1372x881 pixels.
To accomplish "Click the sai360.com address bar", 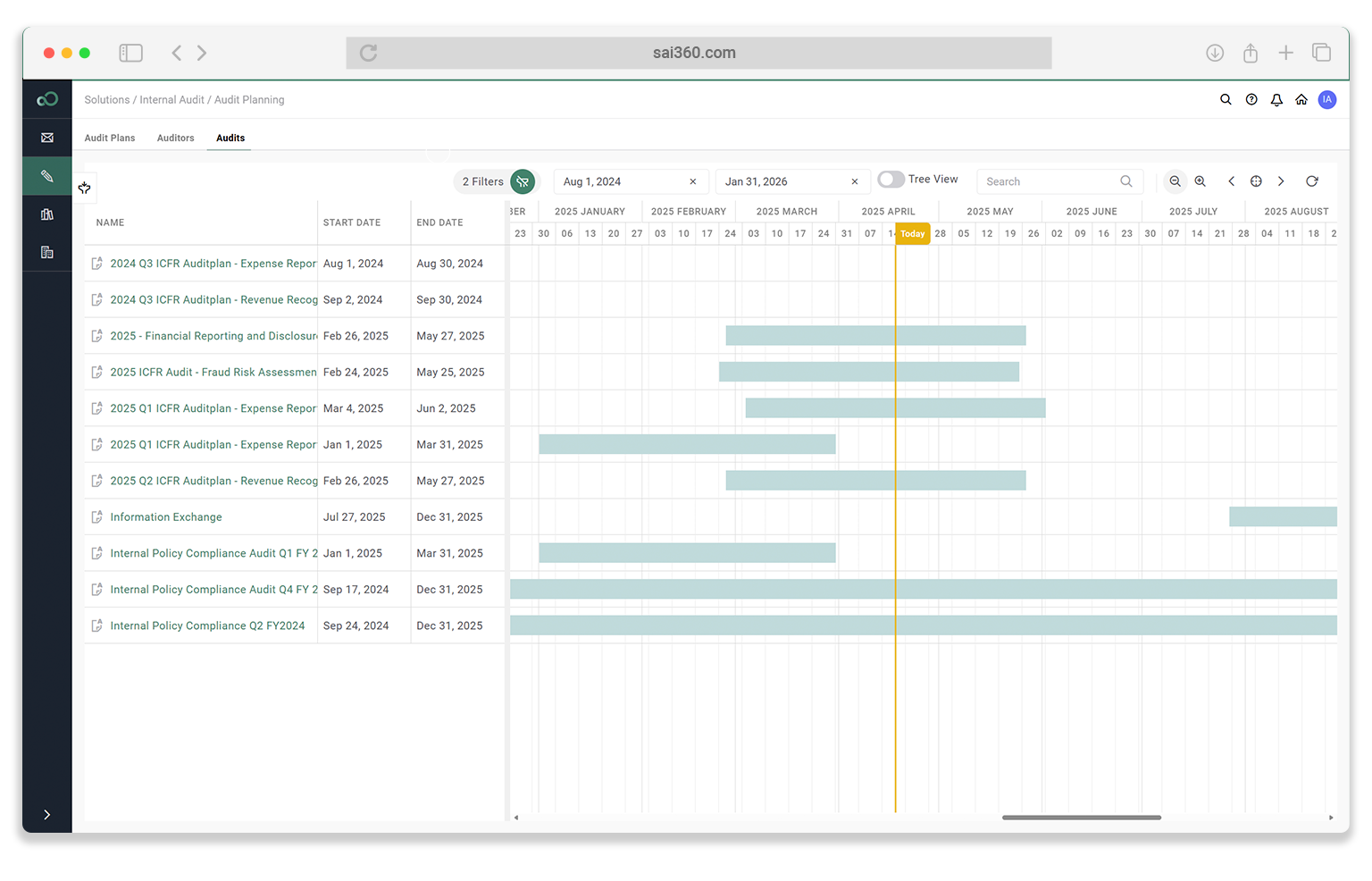I will pyautogui.click(x=699, y=53).
